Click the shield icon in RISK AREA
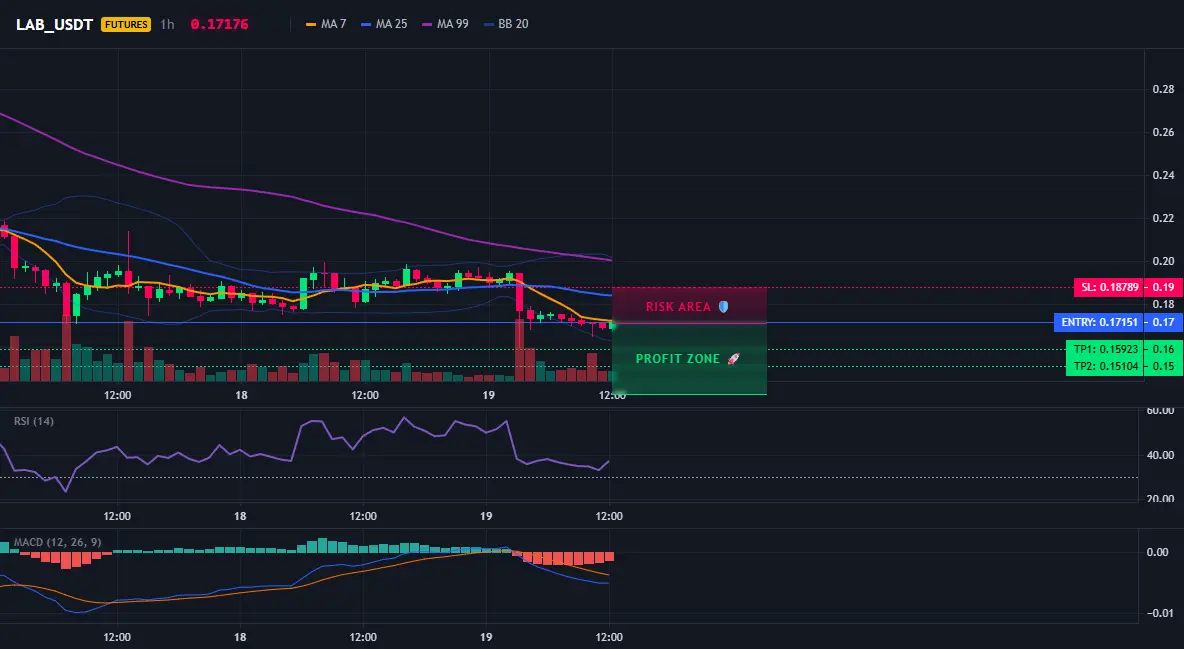 pos(723,307)
